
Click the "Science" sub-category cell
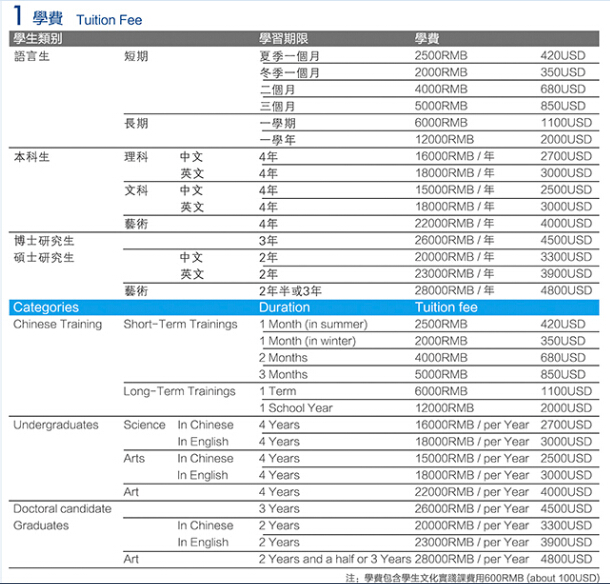click(144, 425)
